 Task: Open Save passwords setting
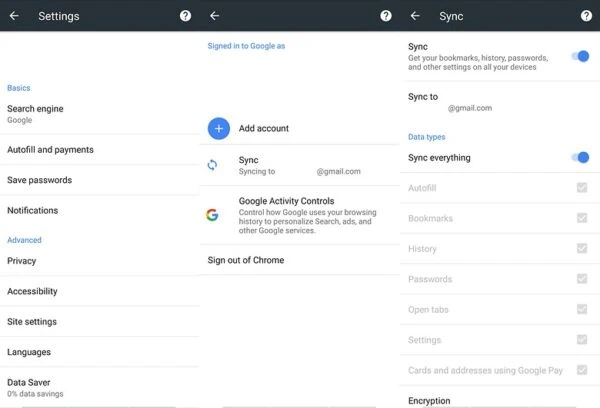100,180
